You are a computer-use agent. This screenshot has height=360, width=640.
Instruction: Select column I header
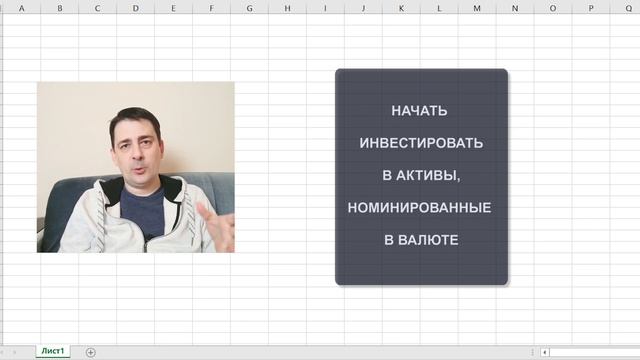click(325, 8)
